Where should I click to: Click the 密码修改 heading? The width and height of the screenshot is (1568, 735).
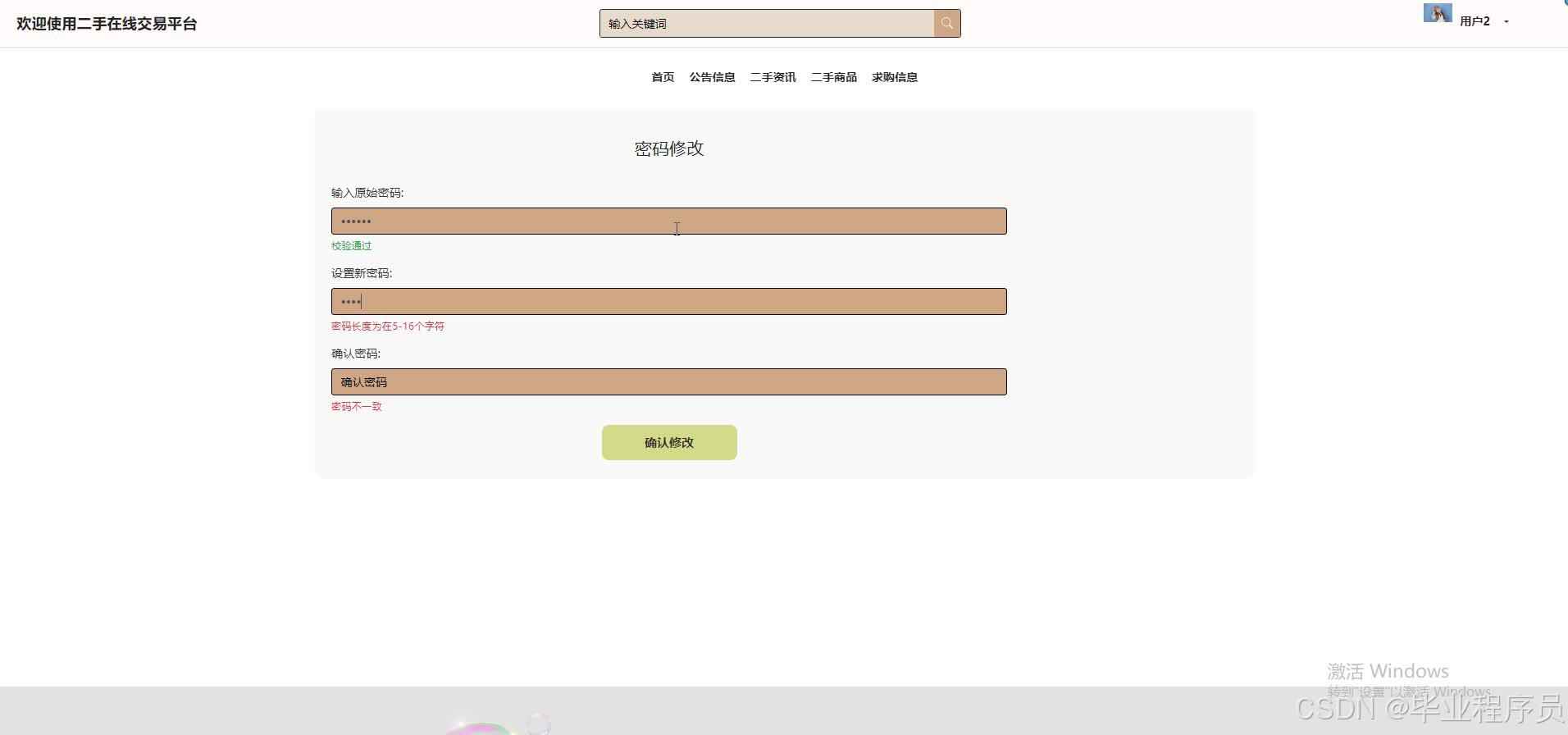tap(669, 148)
